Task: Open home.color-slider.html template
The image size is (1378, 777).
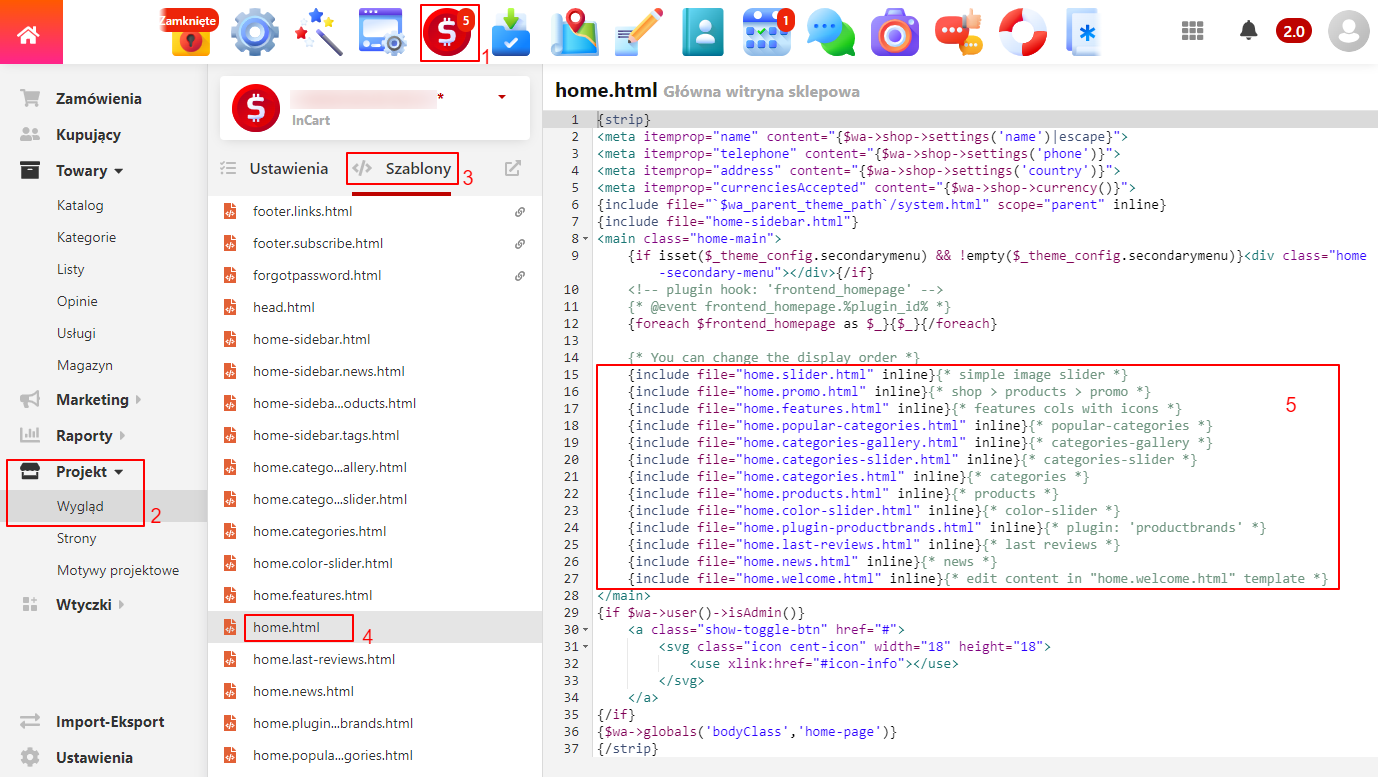Action: 323,563
